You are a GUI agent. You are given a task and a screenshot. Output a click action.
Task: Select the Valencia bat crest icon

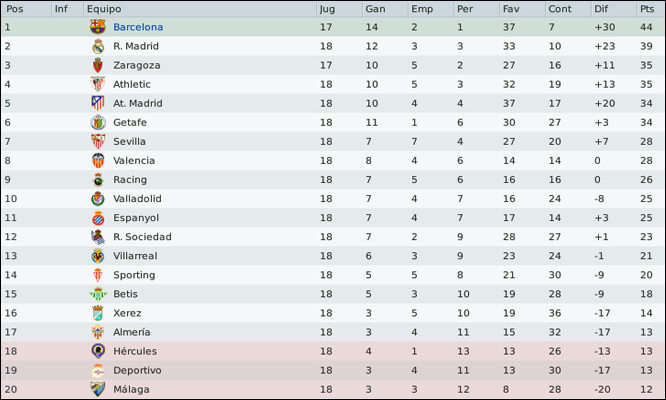pyautogui.click(x=98, y=161)
